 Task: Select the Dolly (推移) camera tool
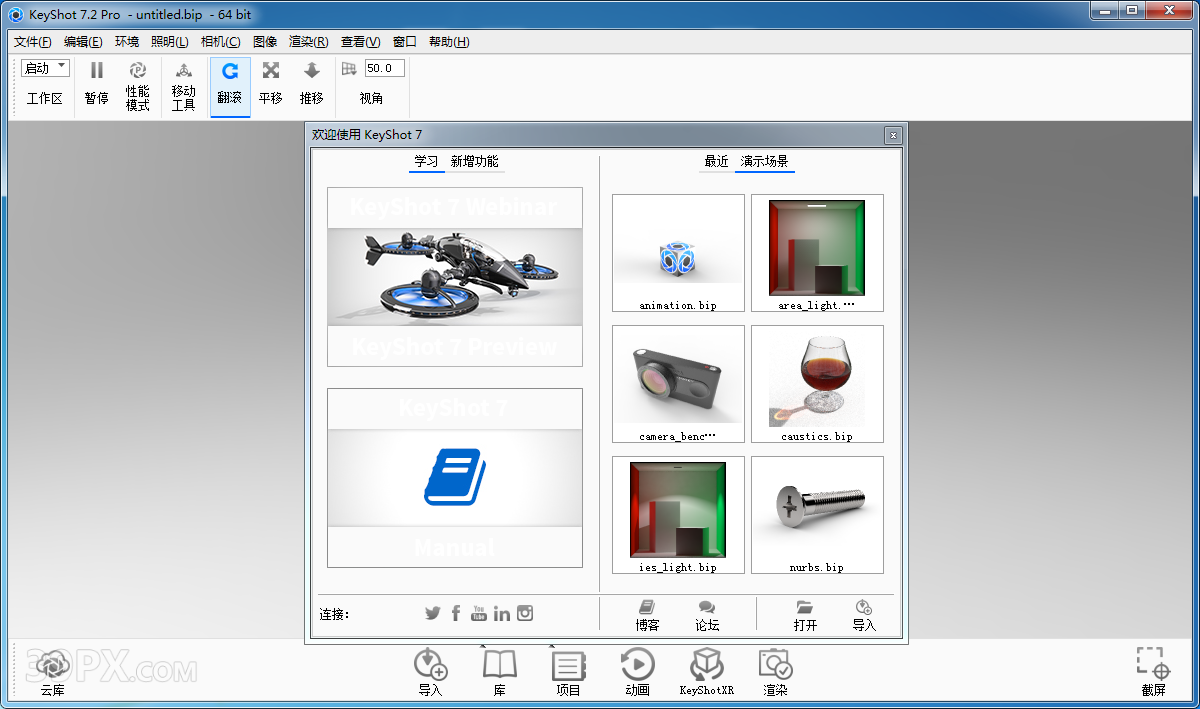click(312, 72)
